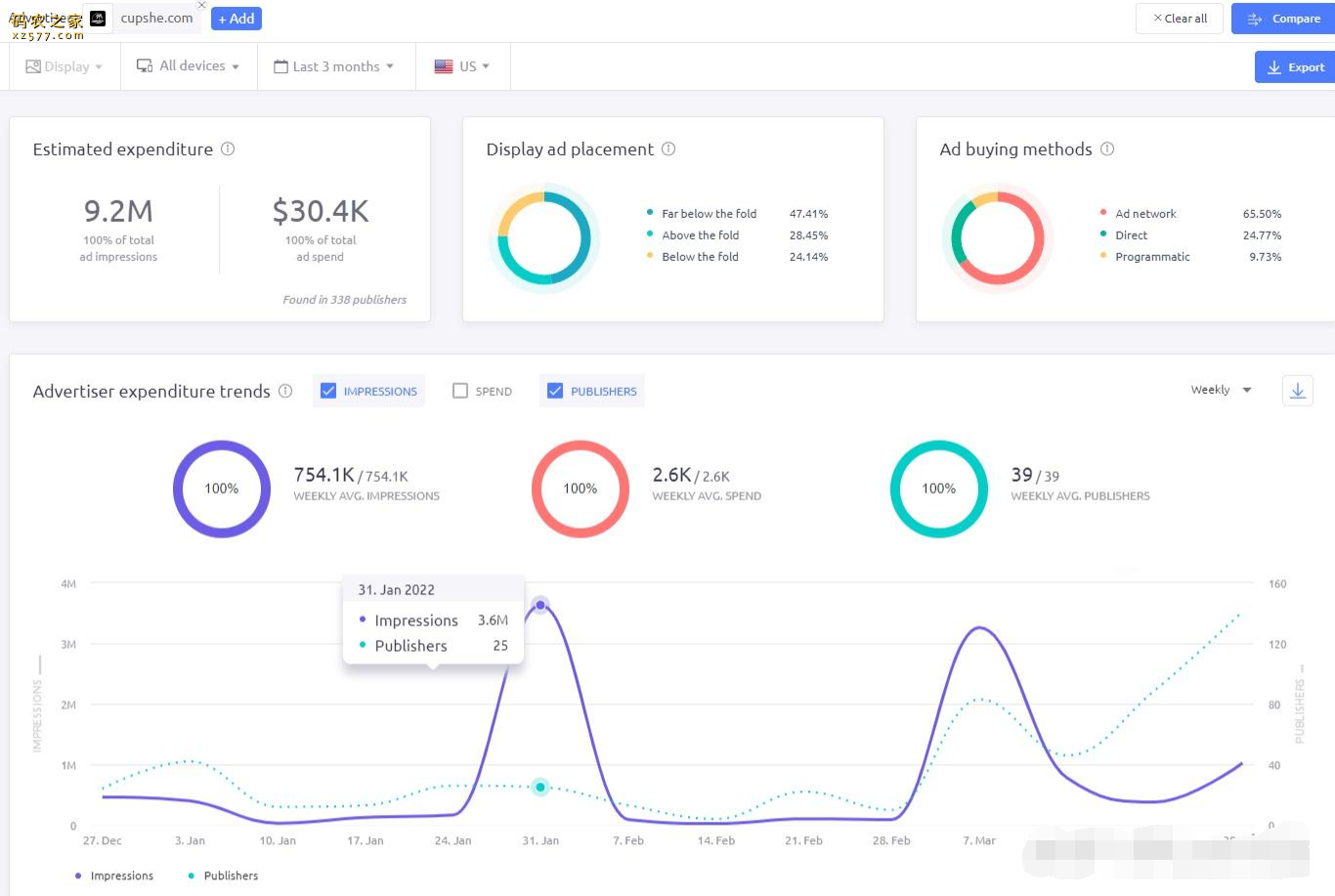Click the teal 100% publishers ring
This screenshot has height=896, width=1335.
point(939,489)
